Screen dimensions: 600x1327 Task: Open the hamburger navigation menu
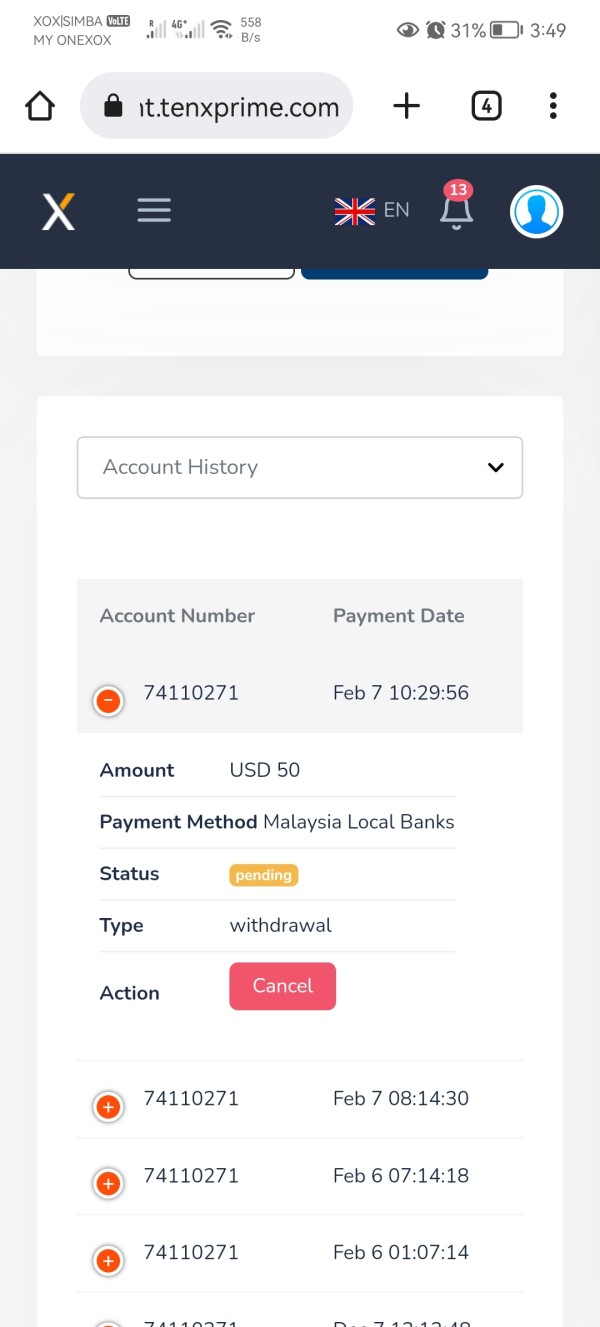click(x=154, y=210)
